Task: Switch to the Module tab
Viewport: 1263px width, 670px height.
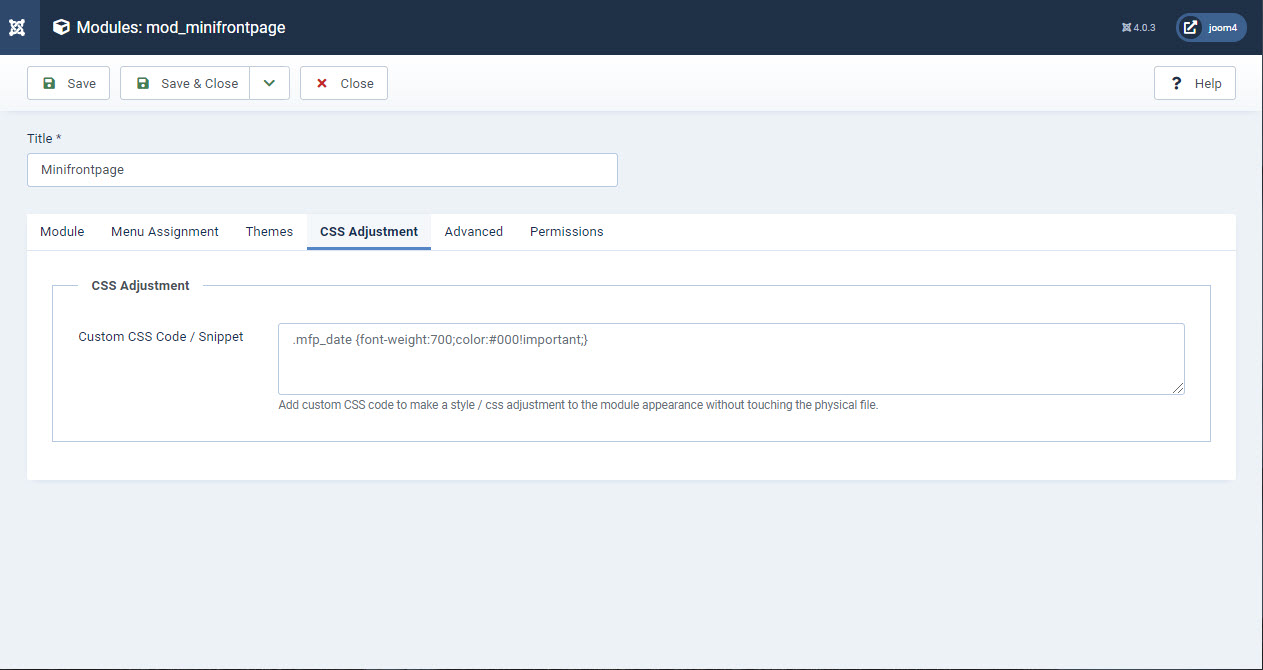Action: (x=62, y=231)
